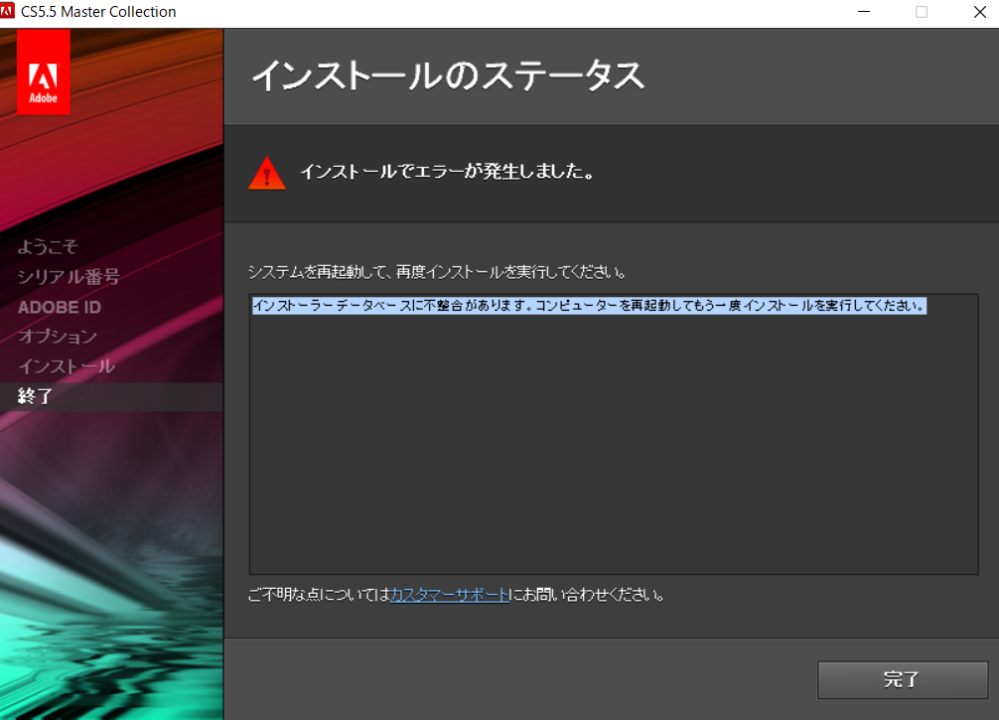
Task: Select the インストール sidebar step
Action: pyautogui.click(x=66, y=366)
